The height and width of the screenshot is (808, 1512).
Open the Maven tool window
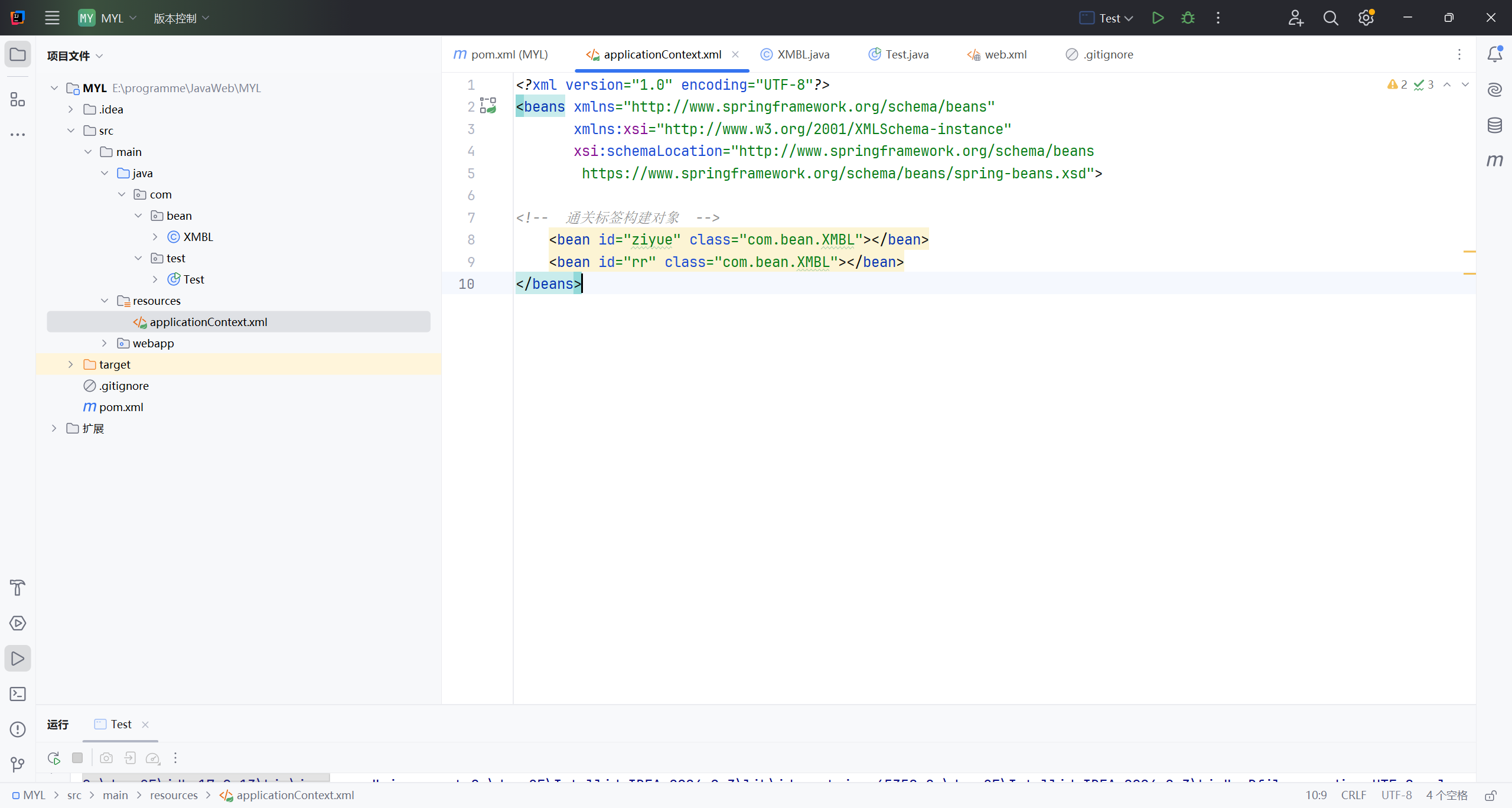(x=1494, y=160)
